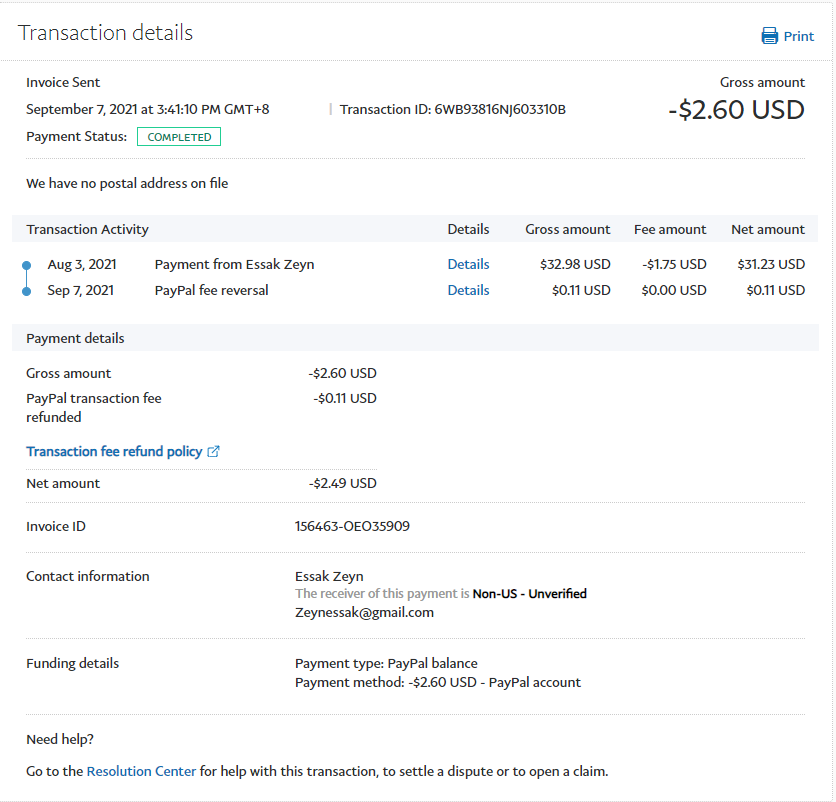Image resolution: width=836 pixels, height=802 pixels.
Task: Select the Transaction ID 6WB93816NJ603310B
Action: (x=500, y=109)
